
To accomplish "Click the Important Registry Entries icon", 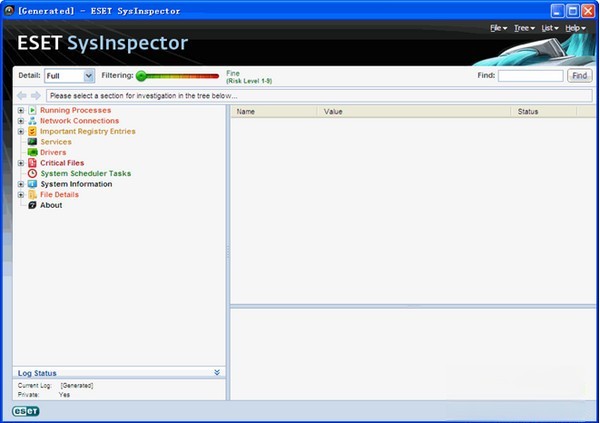I will click(x=32, y=131).
